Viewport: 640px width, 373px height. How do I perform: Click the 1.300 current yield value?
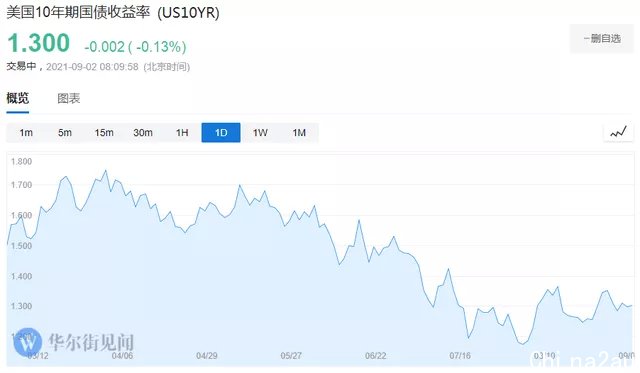[39, 43]
